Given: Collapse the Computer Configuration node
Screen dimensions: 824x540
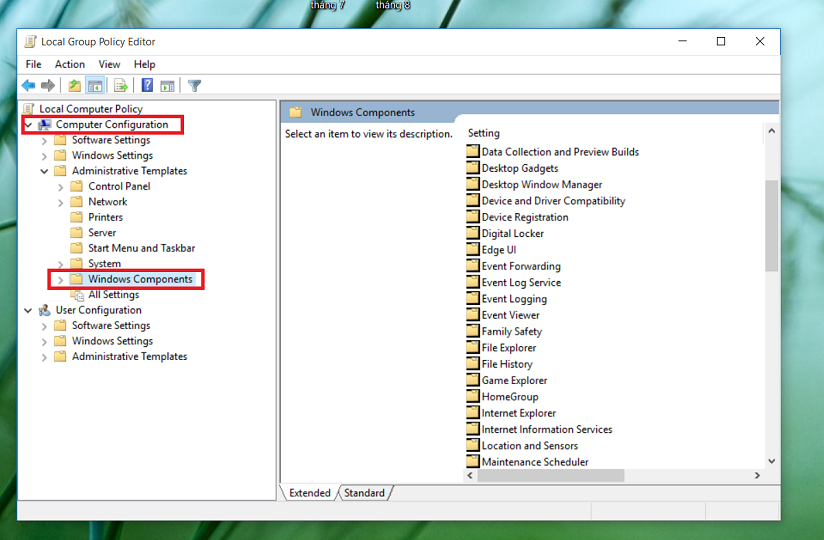Looking at the screenshot, I should click(29, 125).
